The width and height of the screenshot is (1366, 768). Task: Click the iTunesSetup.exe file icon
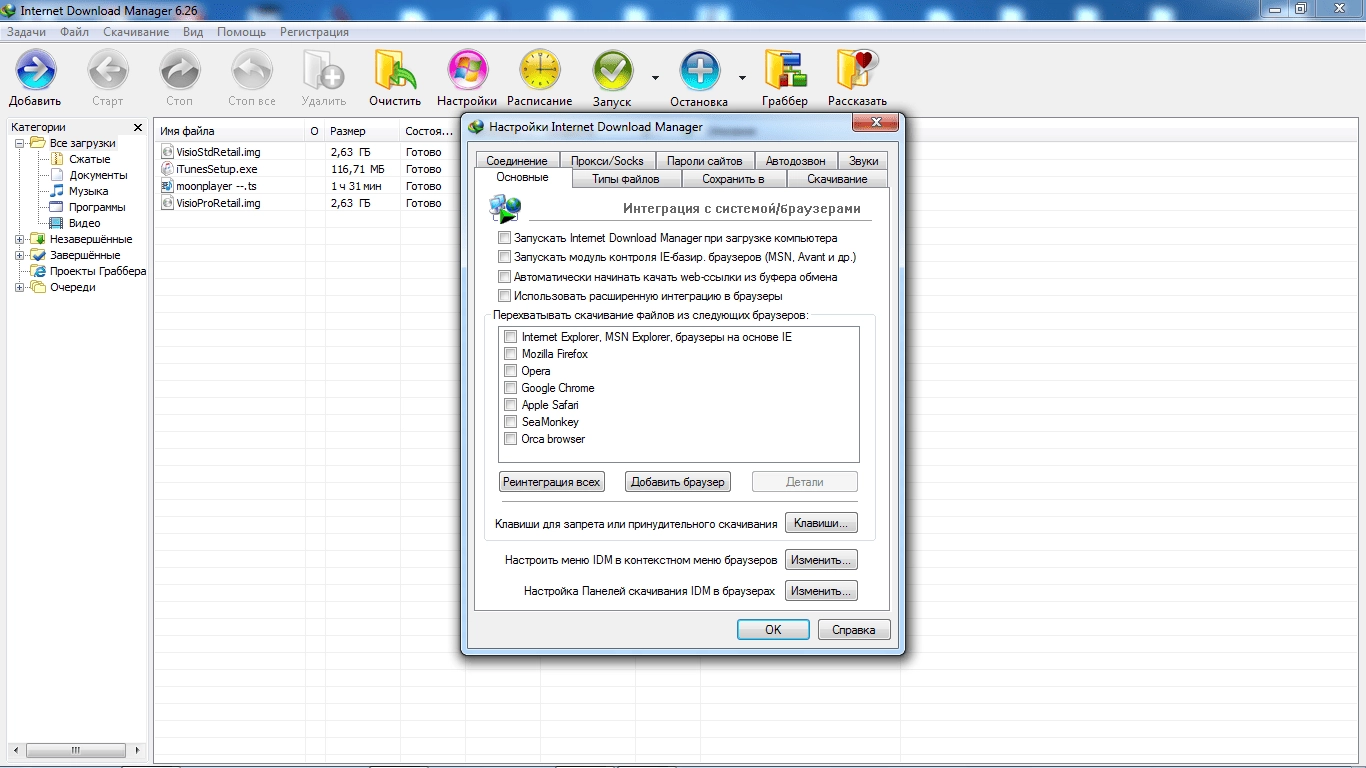click(167, 169)
